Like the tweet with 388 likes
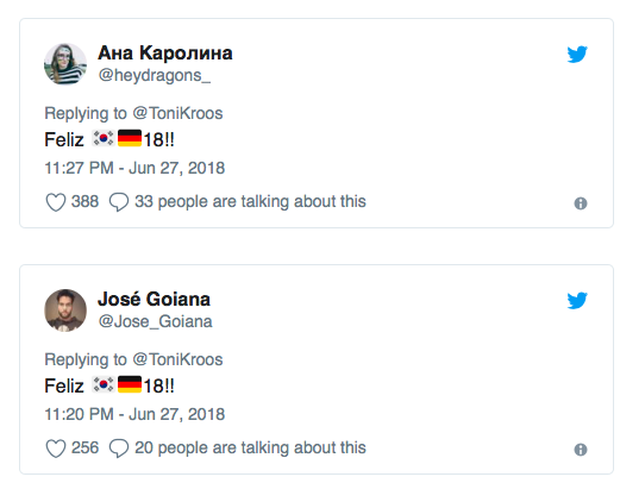The image size is (620, 483). [x=56, y=202]
